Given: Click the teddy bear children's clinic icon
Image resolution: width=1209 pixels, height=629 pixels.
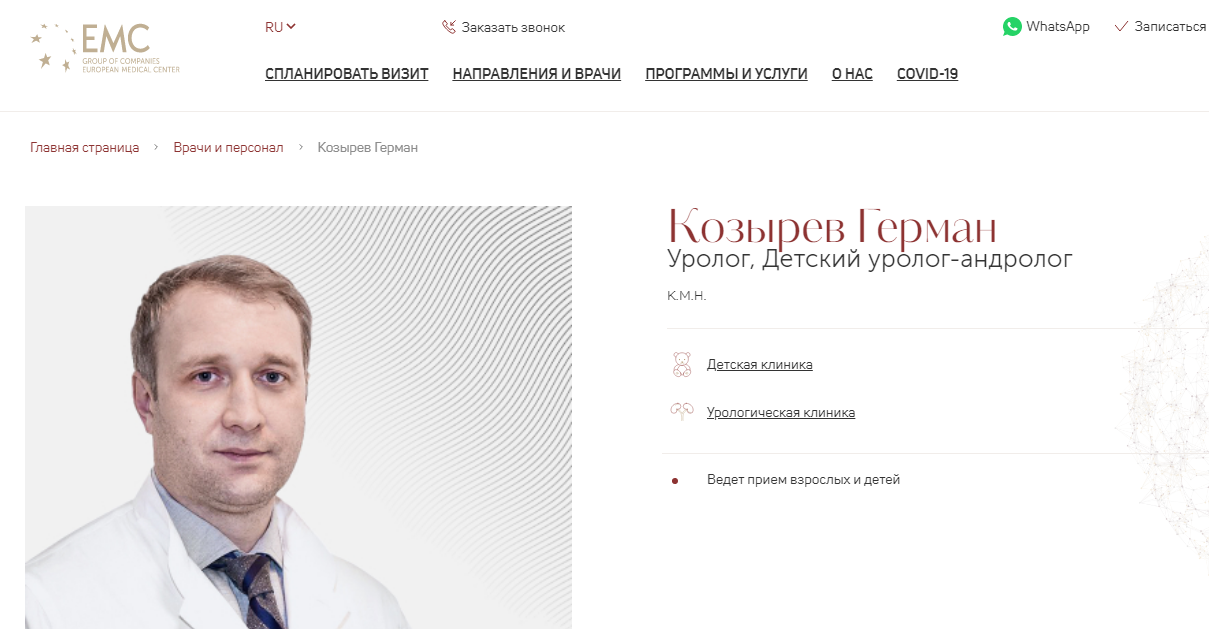Looking at the screenshot, I should tap(682, 364).
